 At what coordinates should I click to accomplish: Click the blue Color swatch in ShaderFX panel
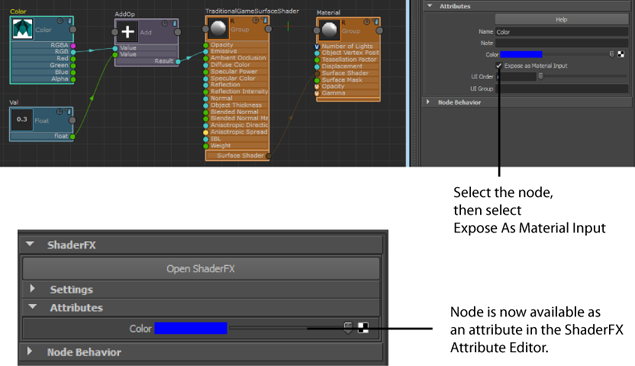pyautogui.click(x=191, y=328)
